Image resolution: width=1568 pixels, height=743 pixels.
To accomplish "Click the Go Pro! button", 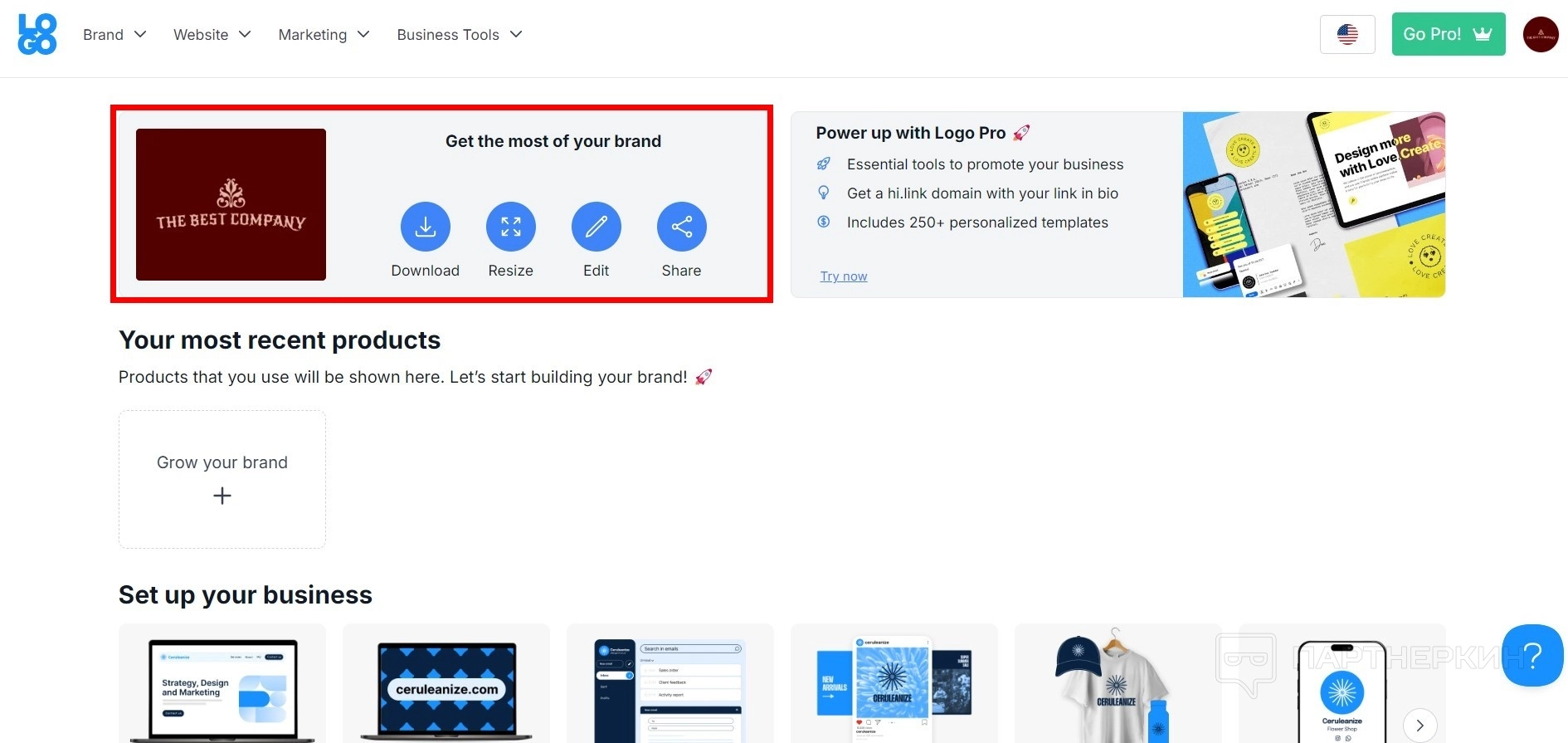I will point(1449,34).
